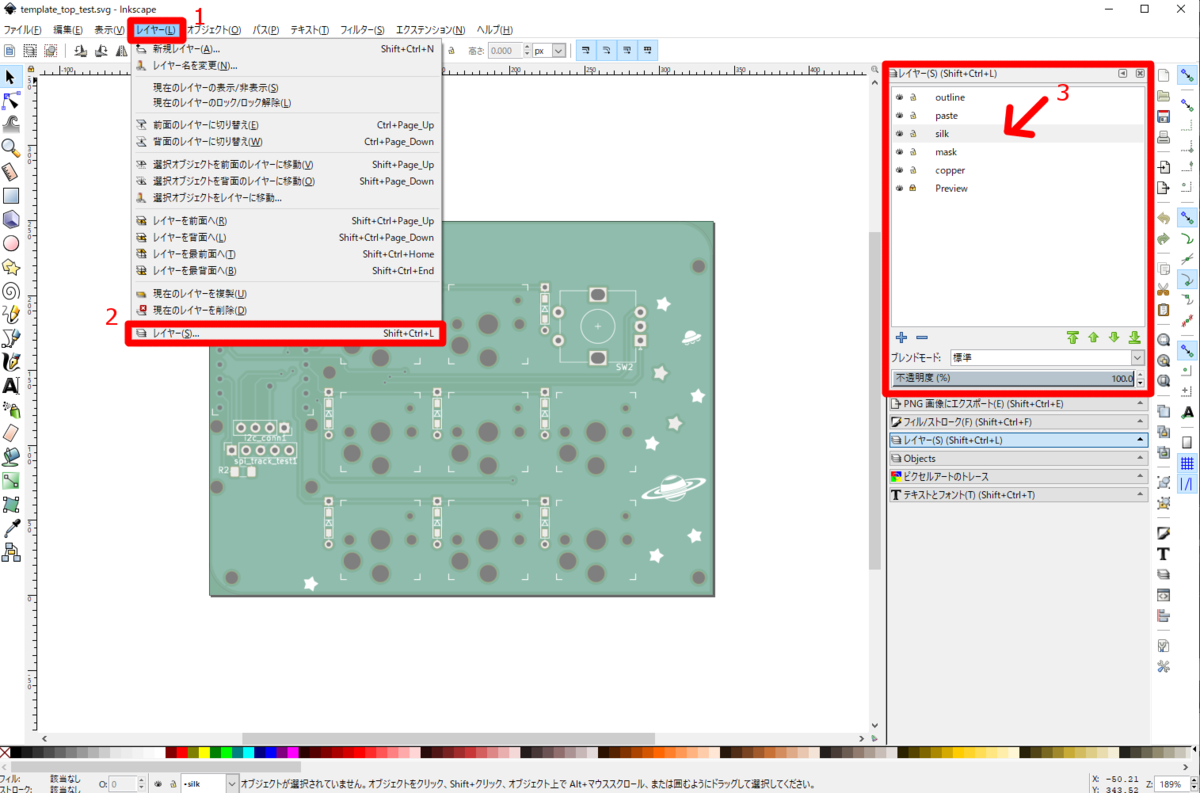Unlock the Preview layer
This screenshot has height=793, width=1200.
(912, 188)
